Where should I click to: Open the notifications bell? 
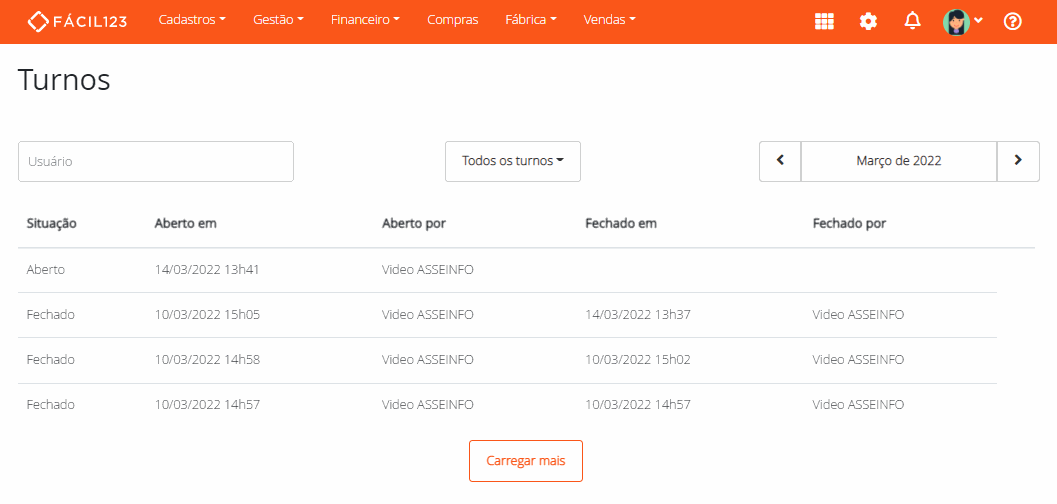click(x=912, y=22)
